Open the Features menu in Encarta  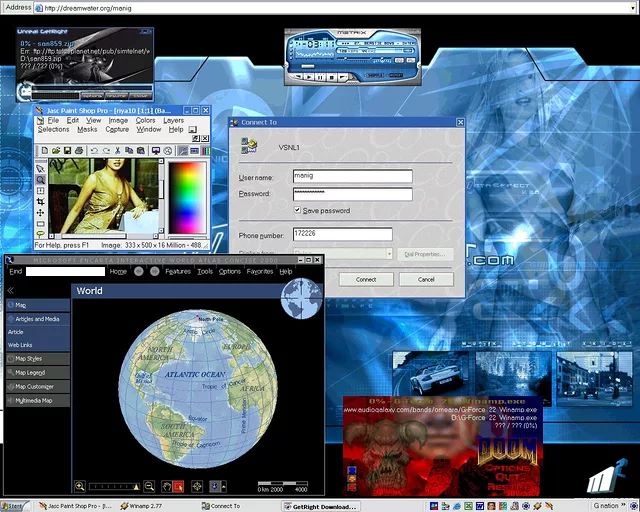point(178,271)
